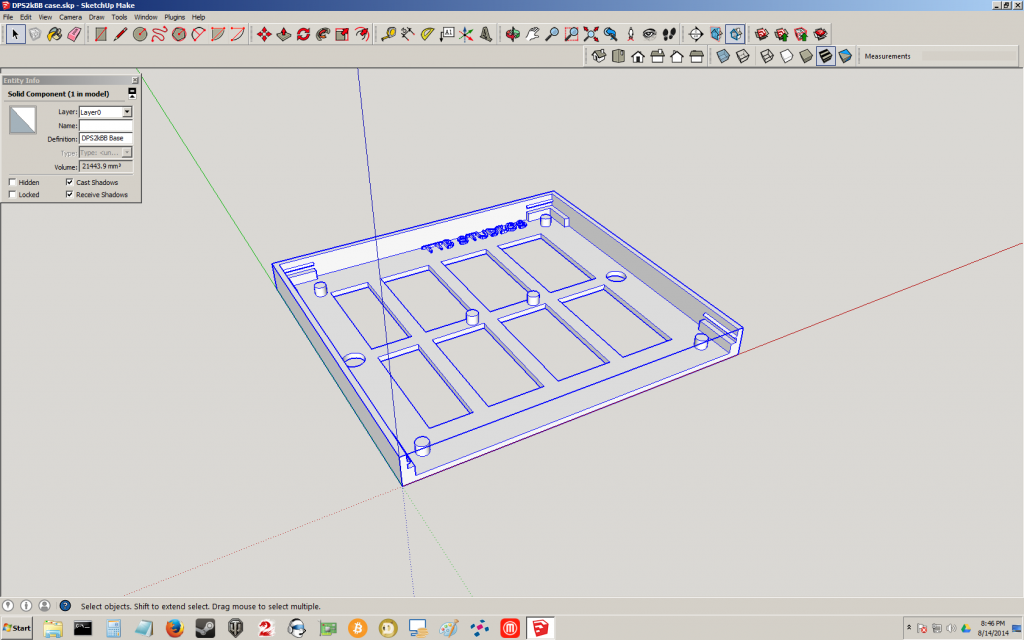The width and height of the screenshot is (1024, 640).
Task: Open the Layer dropdown showing Layer0
Action: [127, 113]
